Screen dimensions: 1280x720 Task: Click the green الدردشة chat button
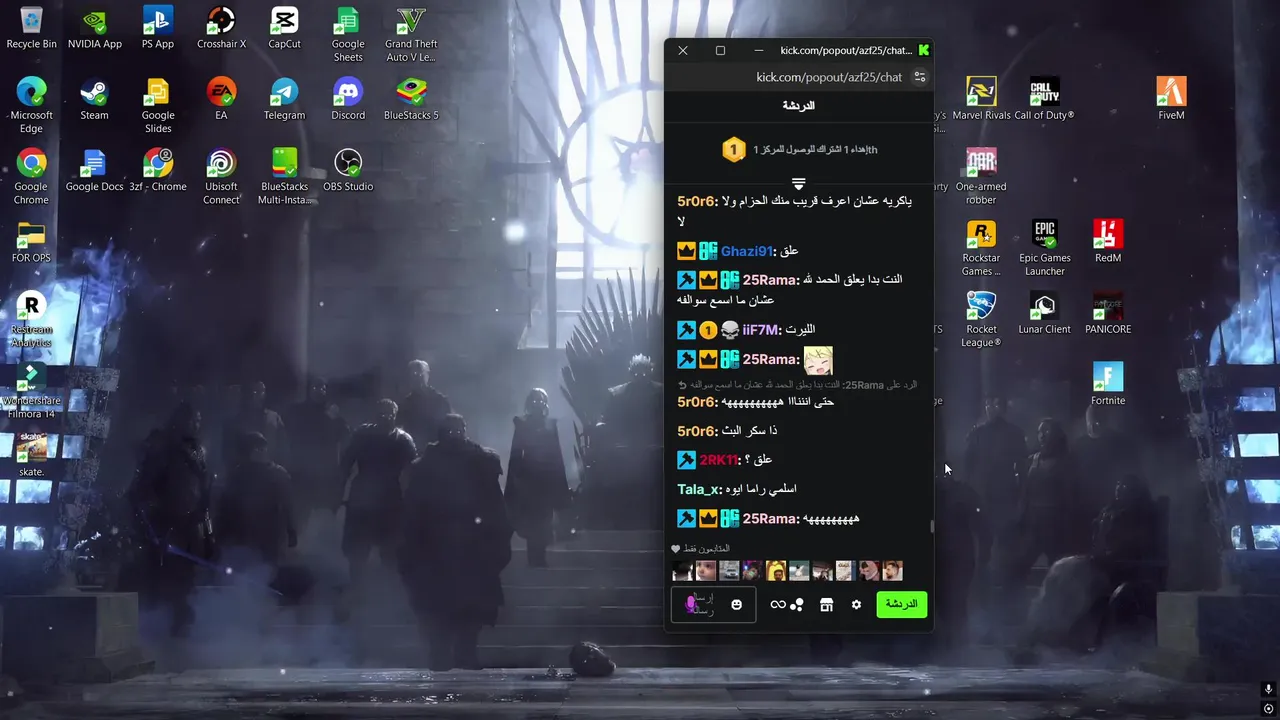901,604
